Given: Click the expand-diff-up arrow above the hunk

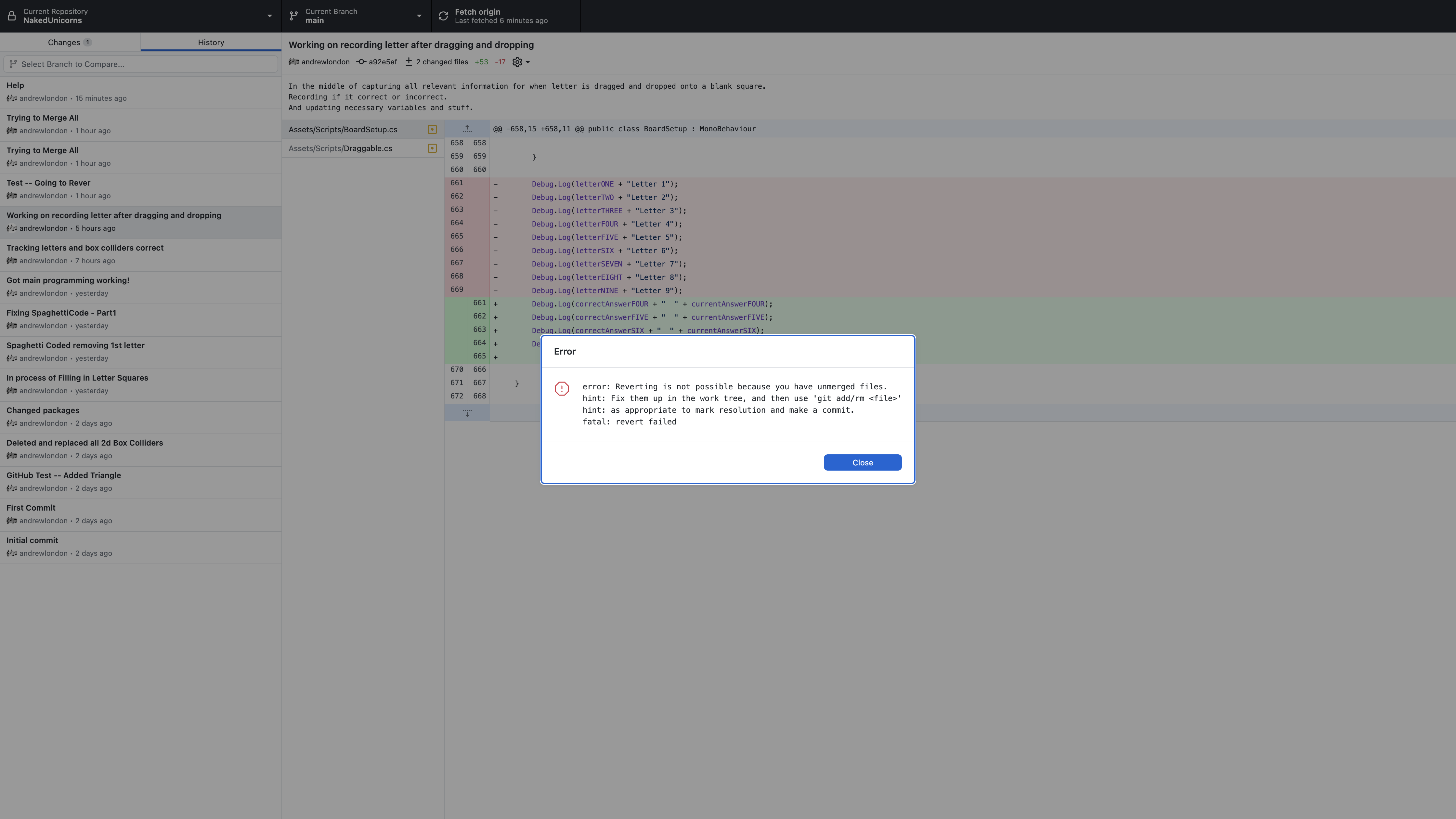Looking at the screenshot, I should tap(467, 128).
